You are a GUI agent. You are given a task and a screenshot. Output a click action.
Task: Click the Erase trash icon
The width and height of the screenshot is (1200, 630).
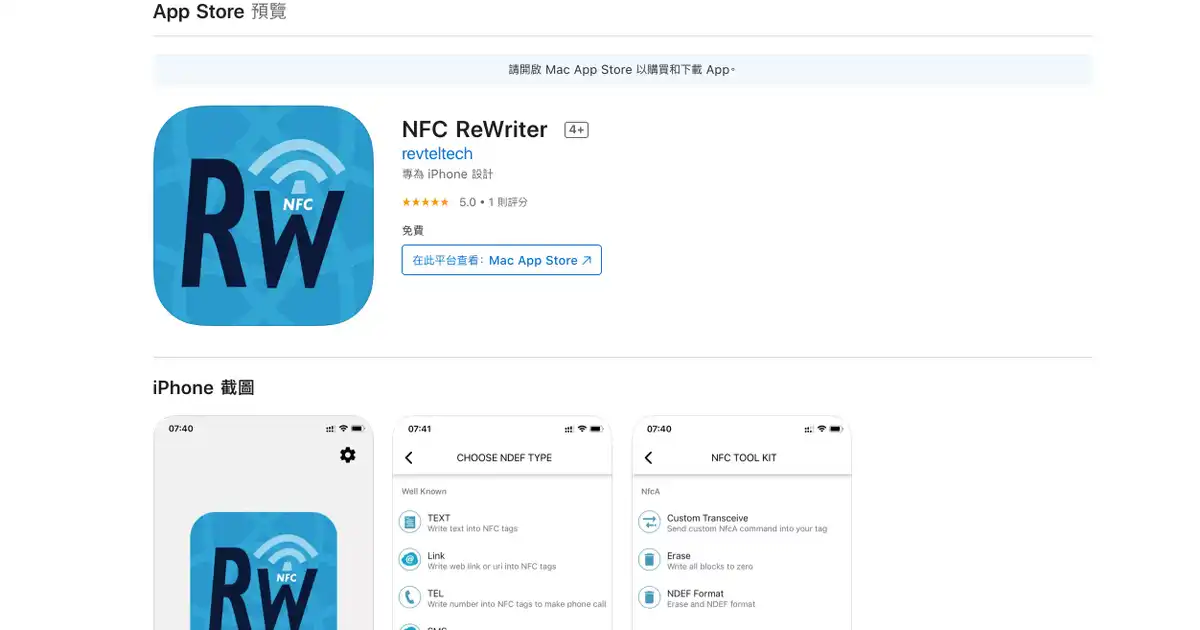(x=650, y=560)
